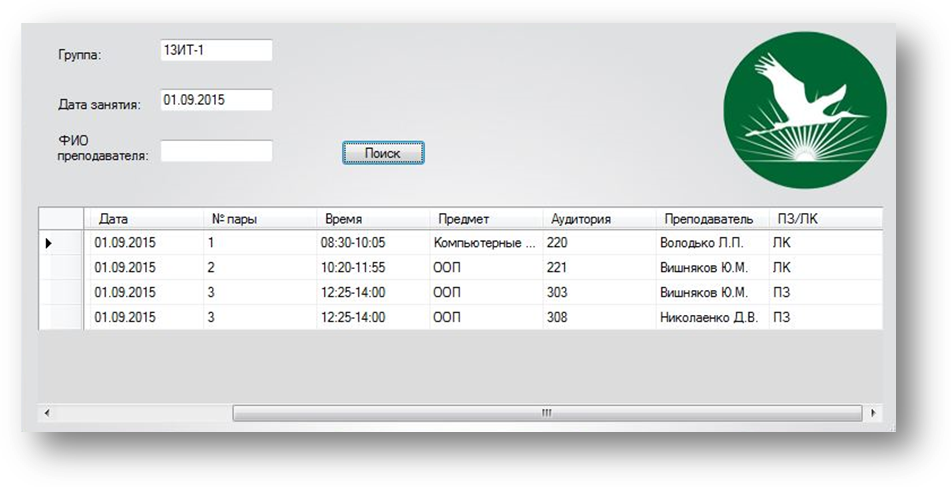Select auditorium cell 220
This screenshot has height=487, width=951.
(x=599, y=243)
